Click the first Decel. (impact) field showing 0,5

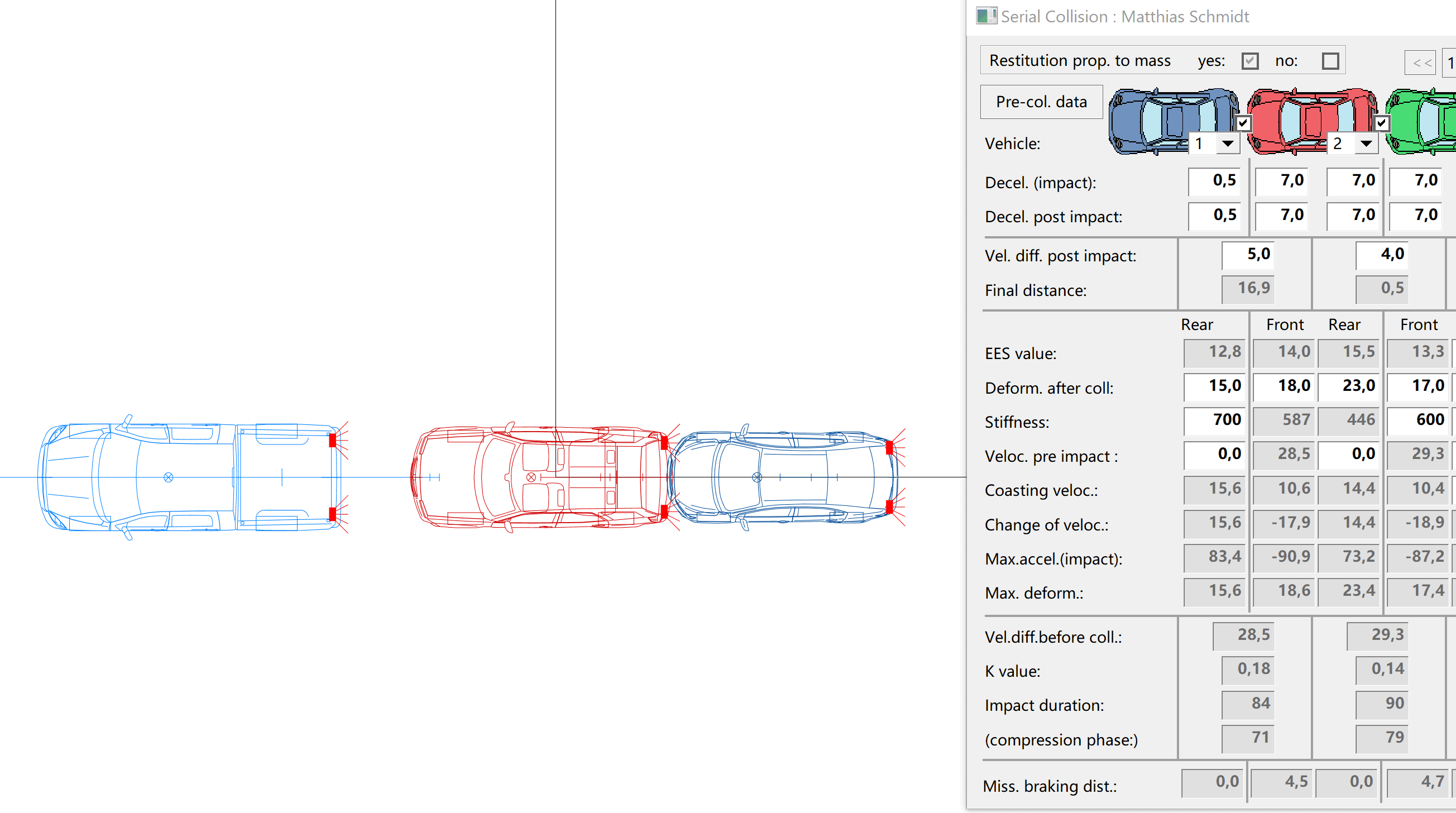[1214, 181]
